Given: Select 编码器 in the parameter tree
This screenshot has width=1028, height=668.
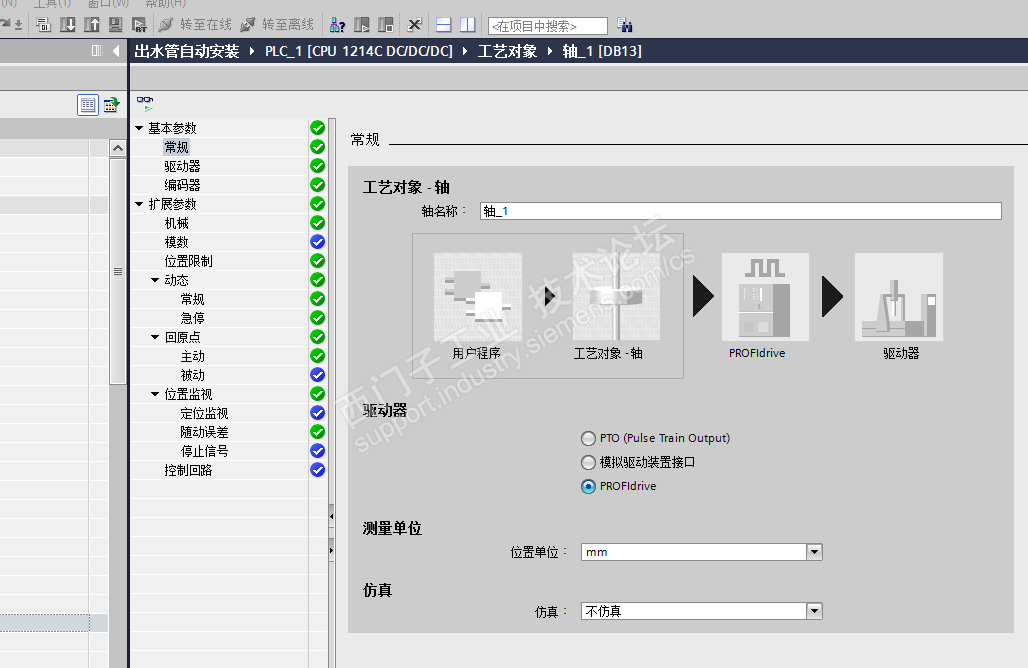Looking at the screenshot, I should 182,185.
